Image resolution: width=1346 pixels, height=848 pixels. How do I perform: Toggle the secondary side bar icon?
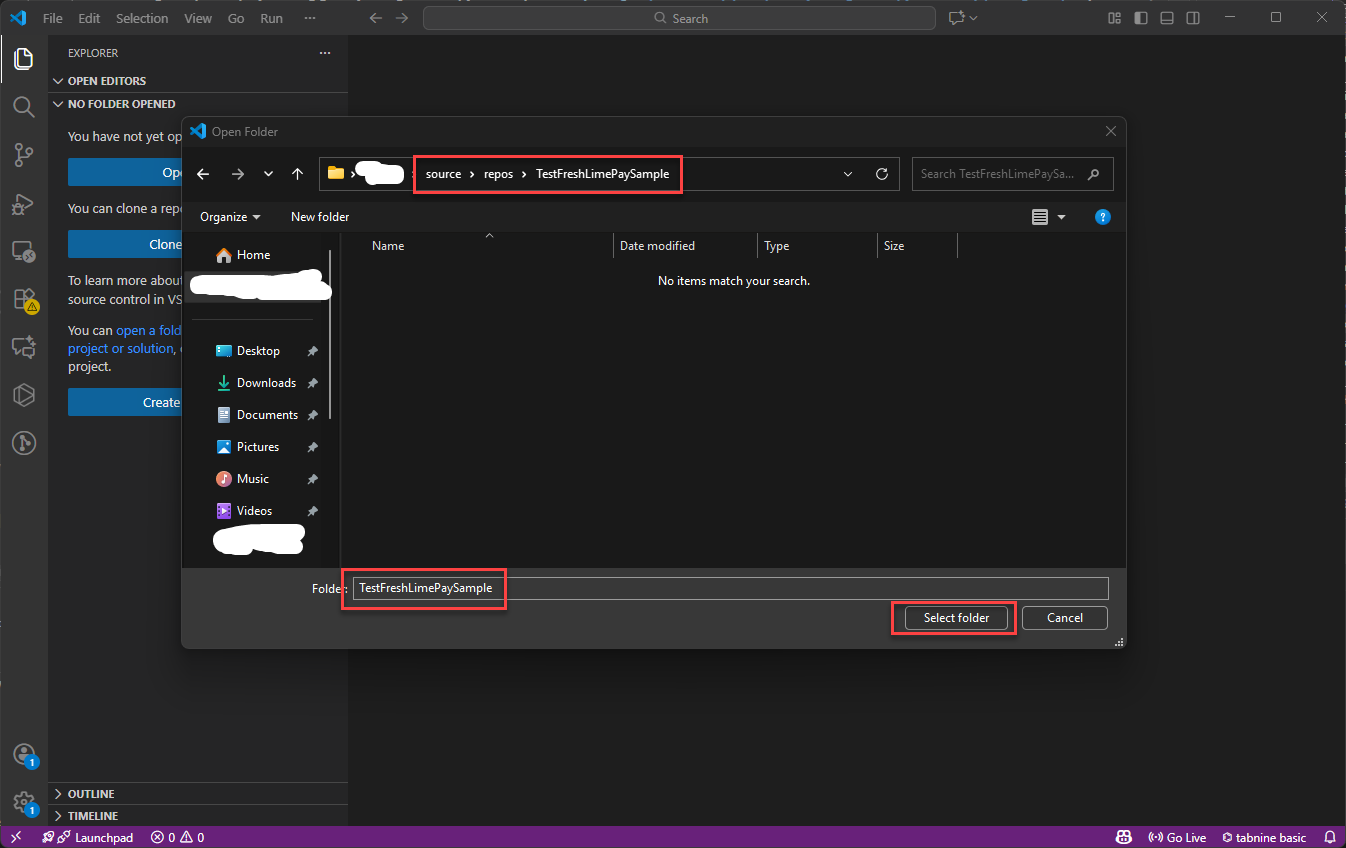point(1193,18)
